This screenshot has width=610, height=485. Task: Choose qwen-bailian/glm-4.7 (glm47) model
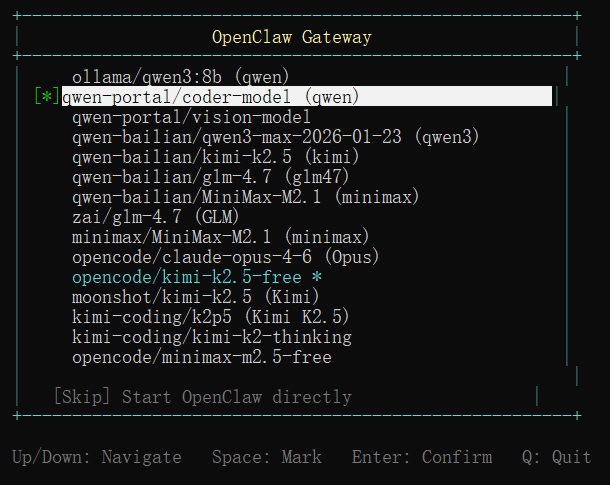(210, 177)
